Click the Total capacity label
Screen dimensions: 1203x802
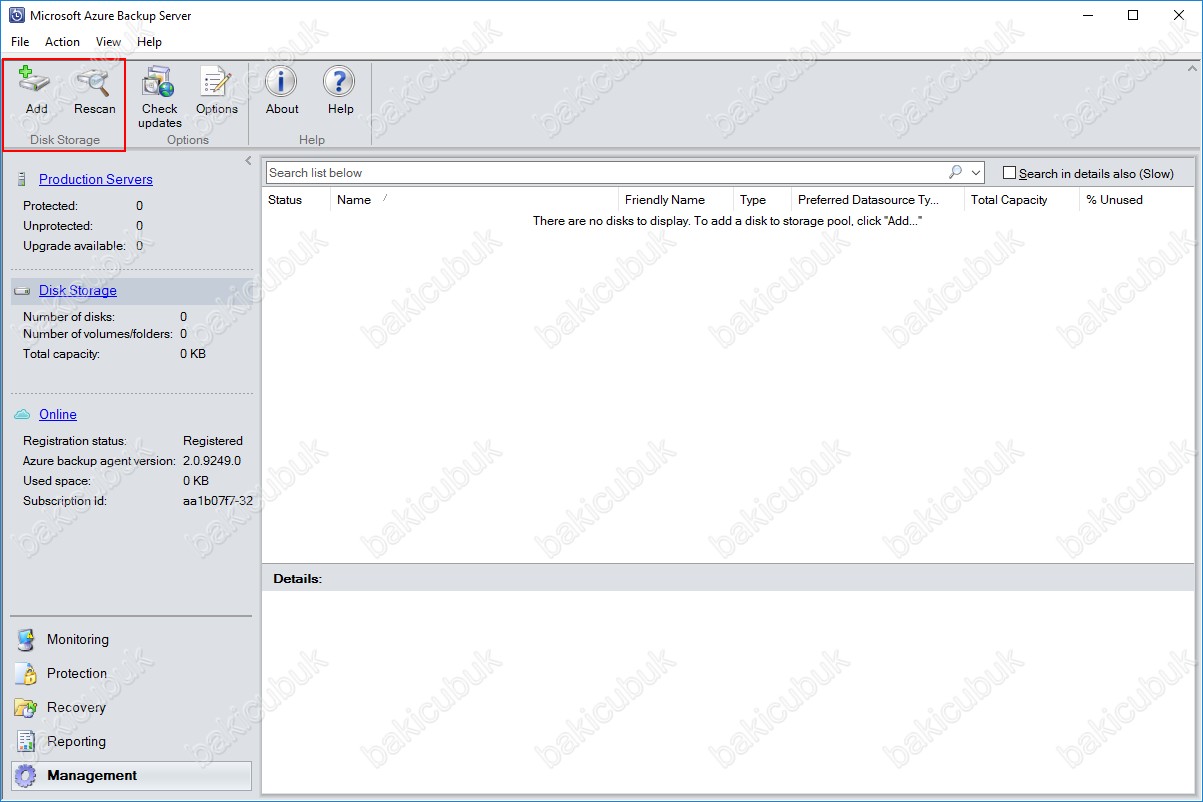(61, 354)
